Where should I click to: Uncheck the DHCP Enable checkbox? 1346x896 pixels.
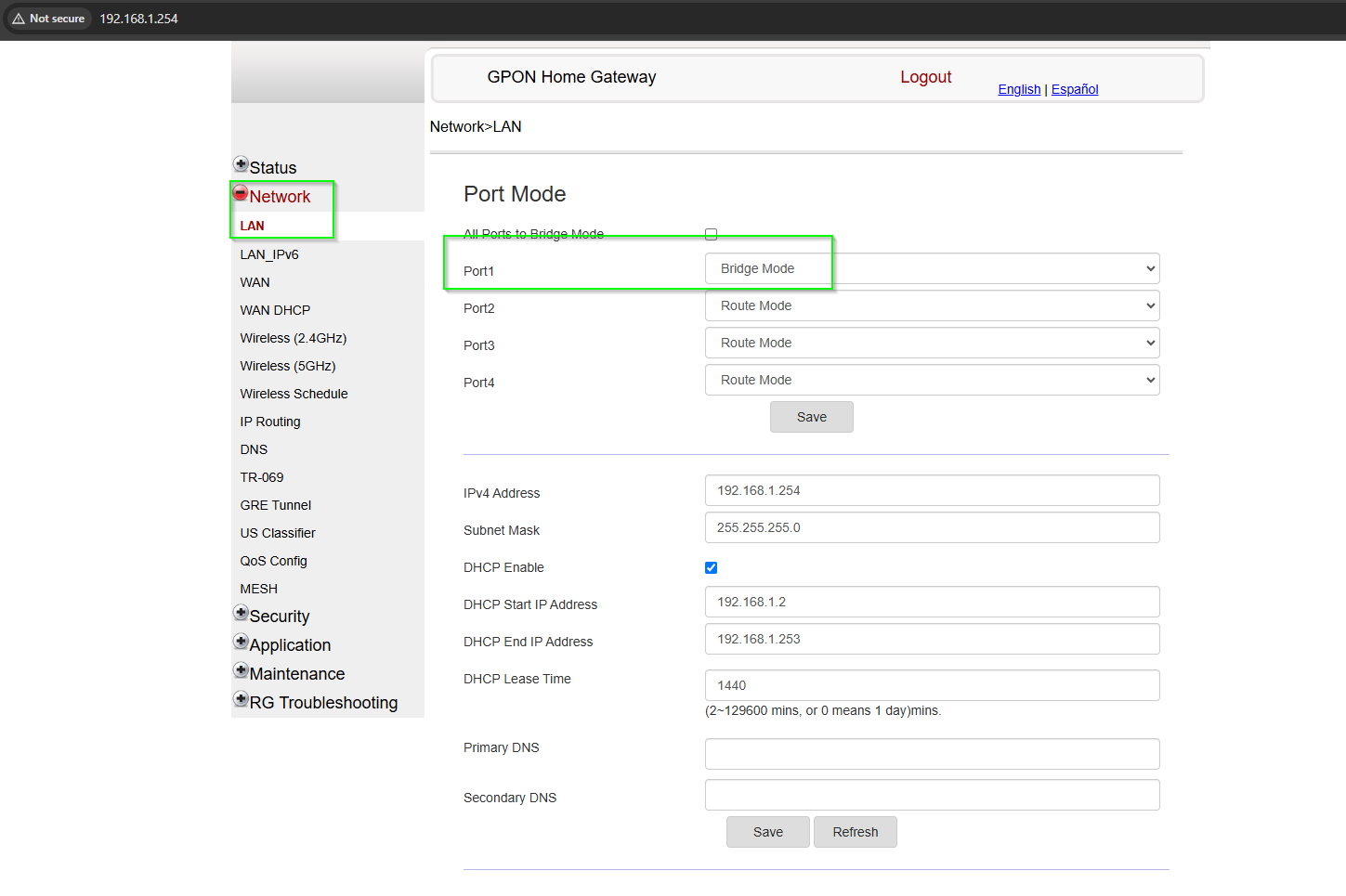(x=711, y=567)
